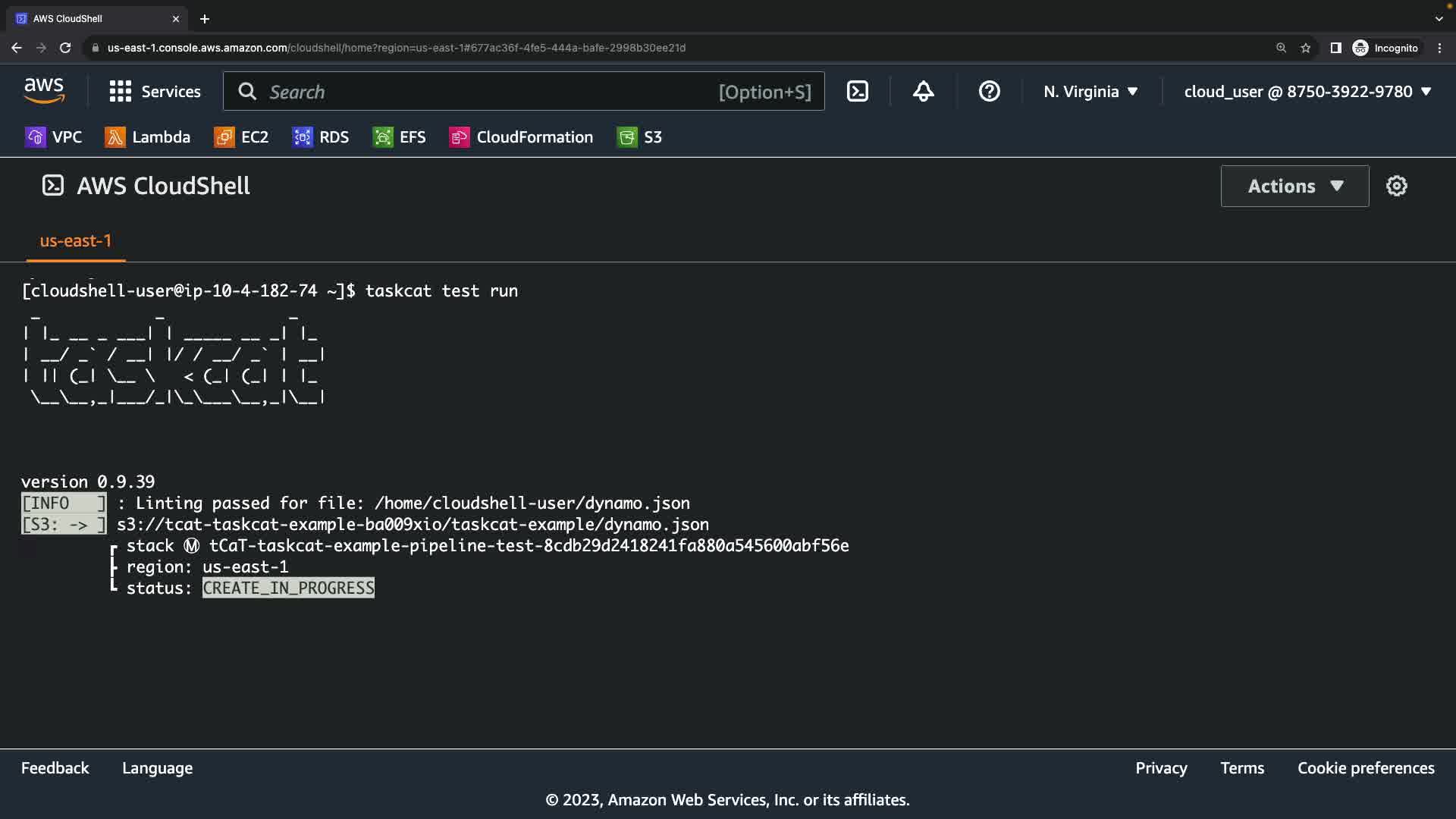The image size is (1456, 819).
Task: Open Cookie preferences link
Action: [x=1365, y=768]
